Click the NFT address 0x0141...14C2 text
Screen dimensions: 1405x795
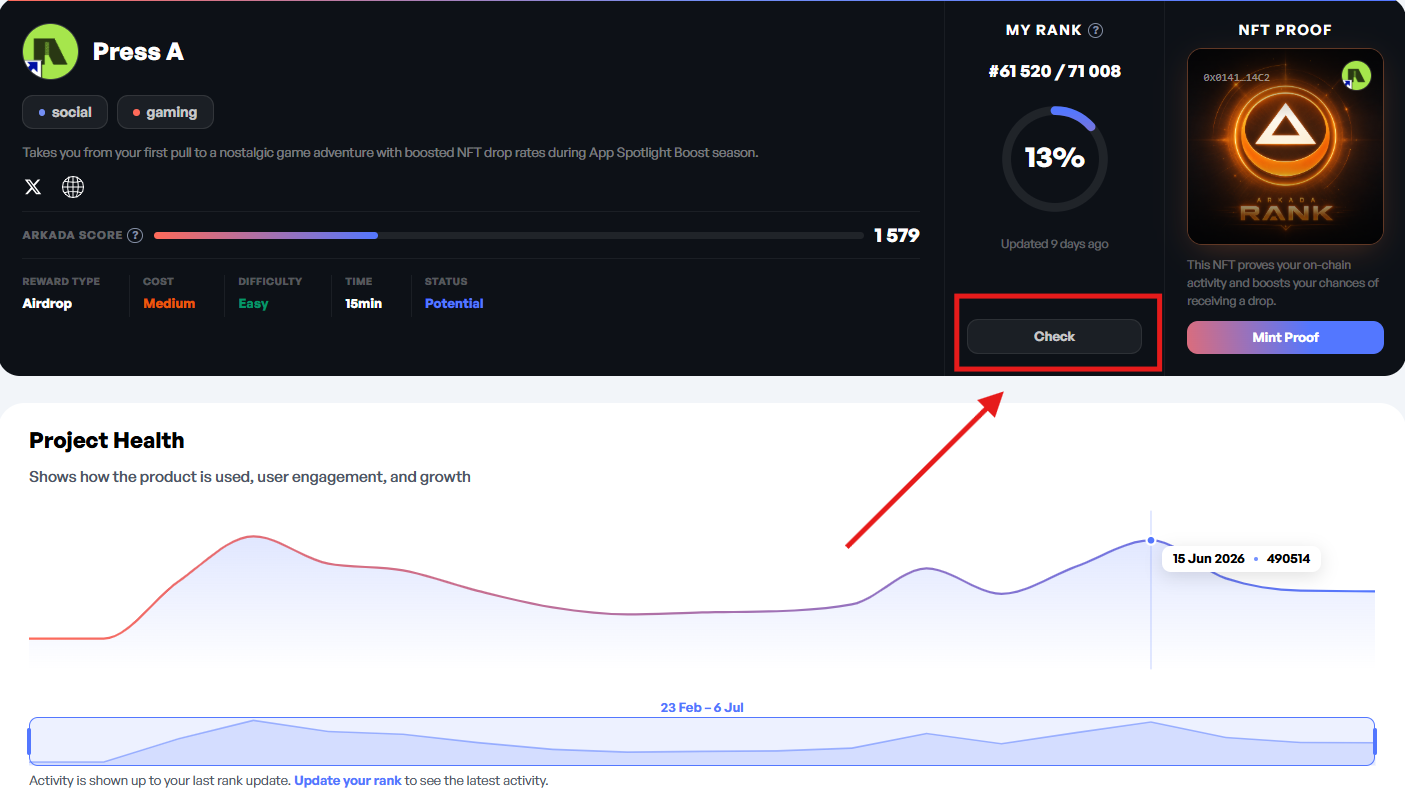1236,77
